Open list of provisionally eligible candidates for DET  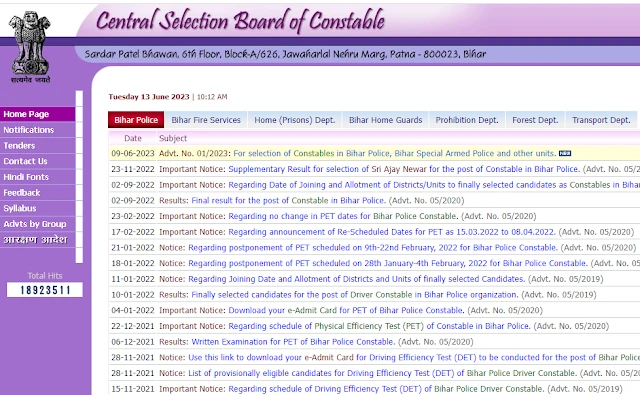pyautogui.click(x=382, y=373)
